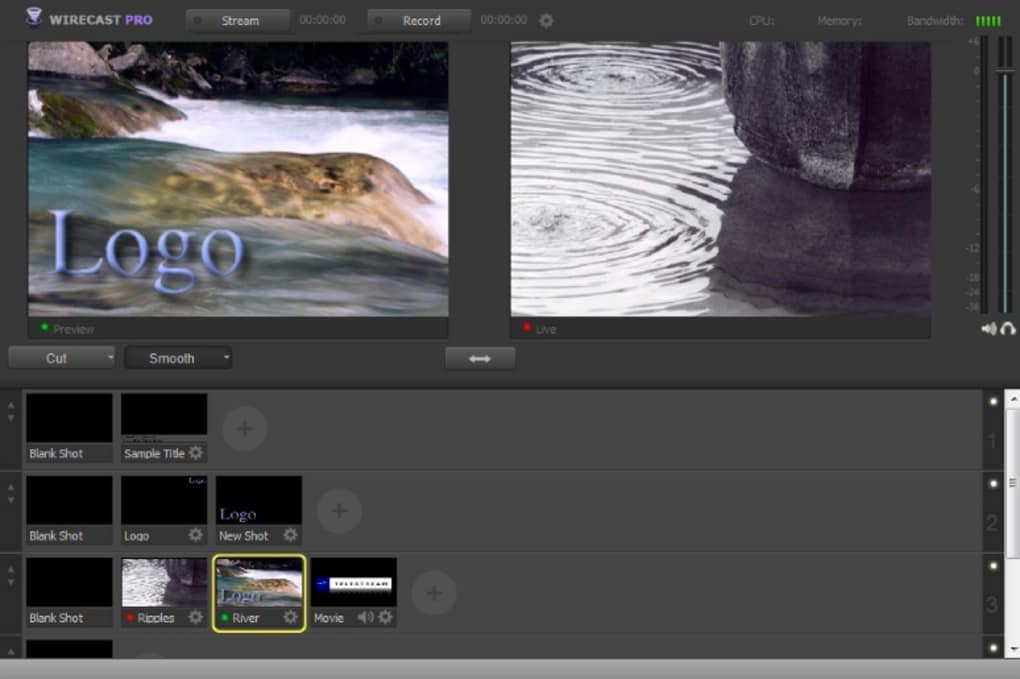Adjust the master volume slider

(x=1005, y=70)
